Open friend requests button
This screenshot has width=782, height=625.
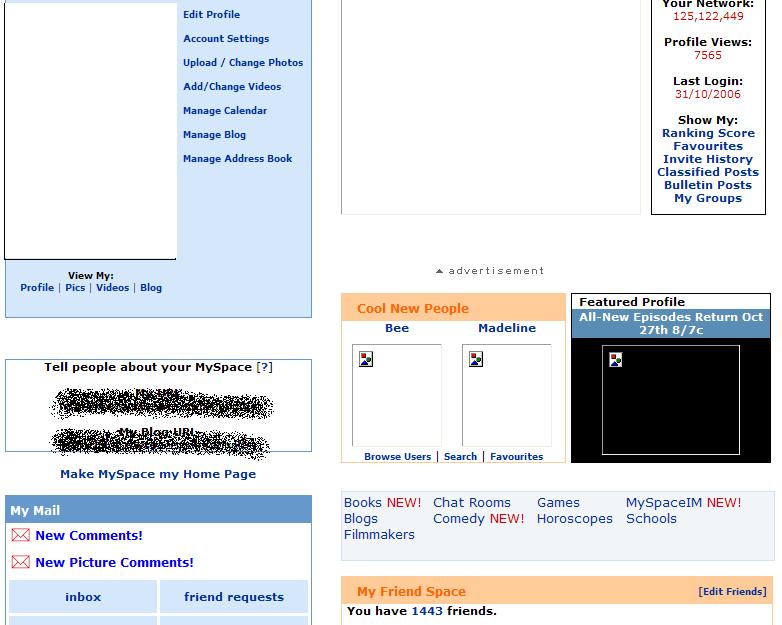point(234,597)
